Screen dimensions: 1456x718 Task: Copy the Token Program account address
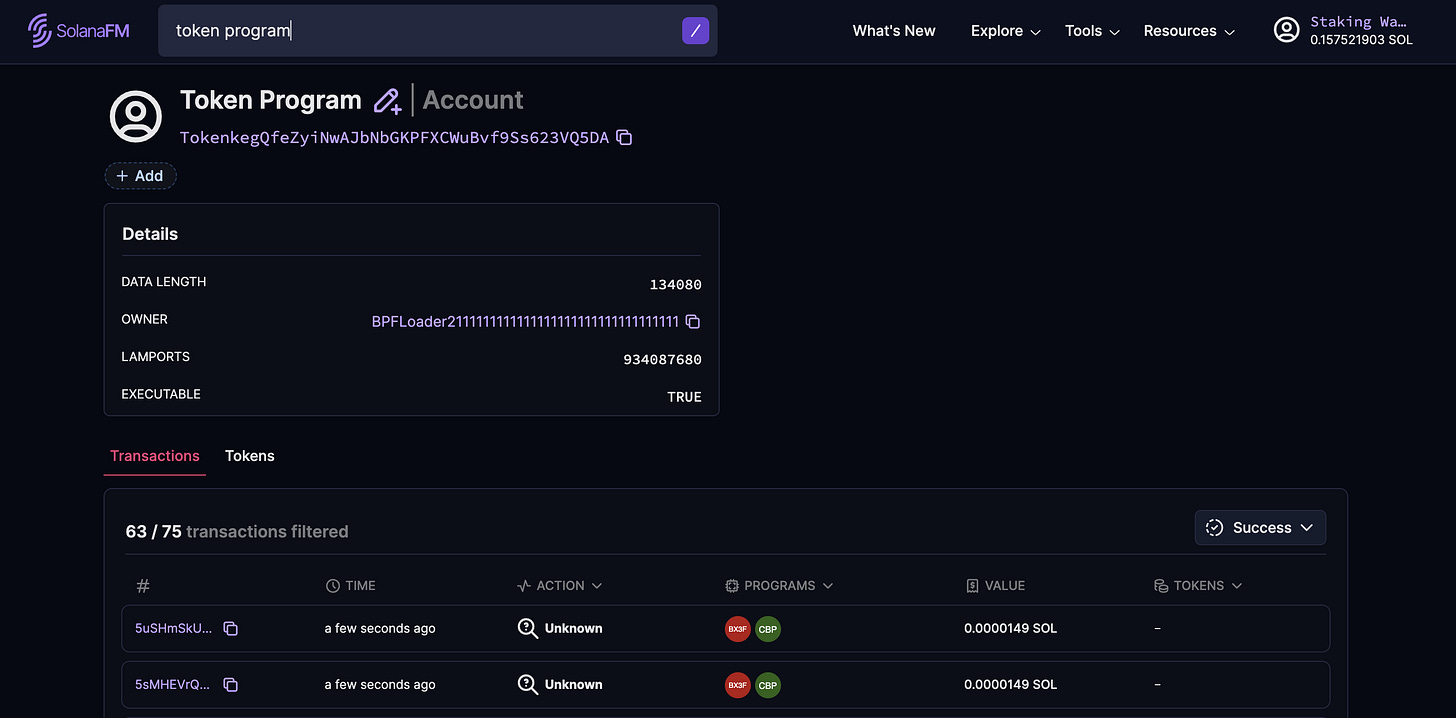(624, 138)
